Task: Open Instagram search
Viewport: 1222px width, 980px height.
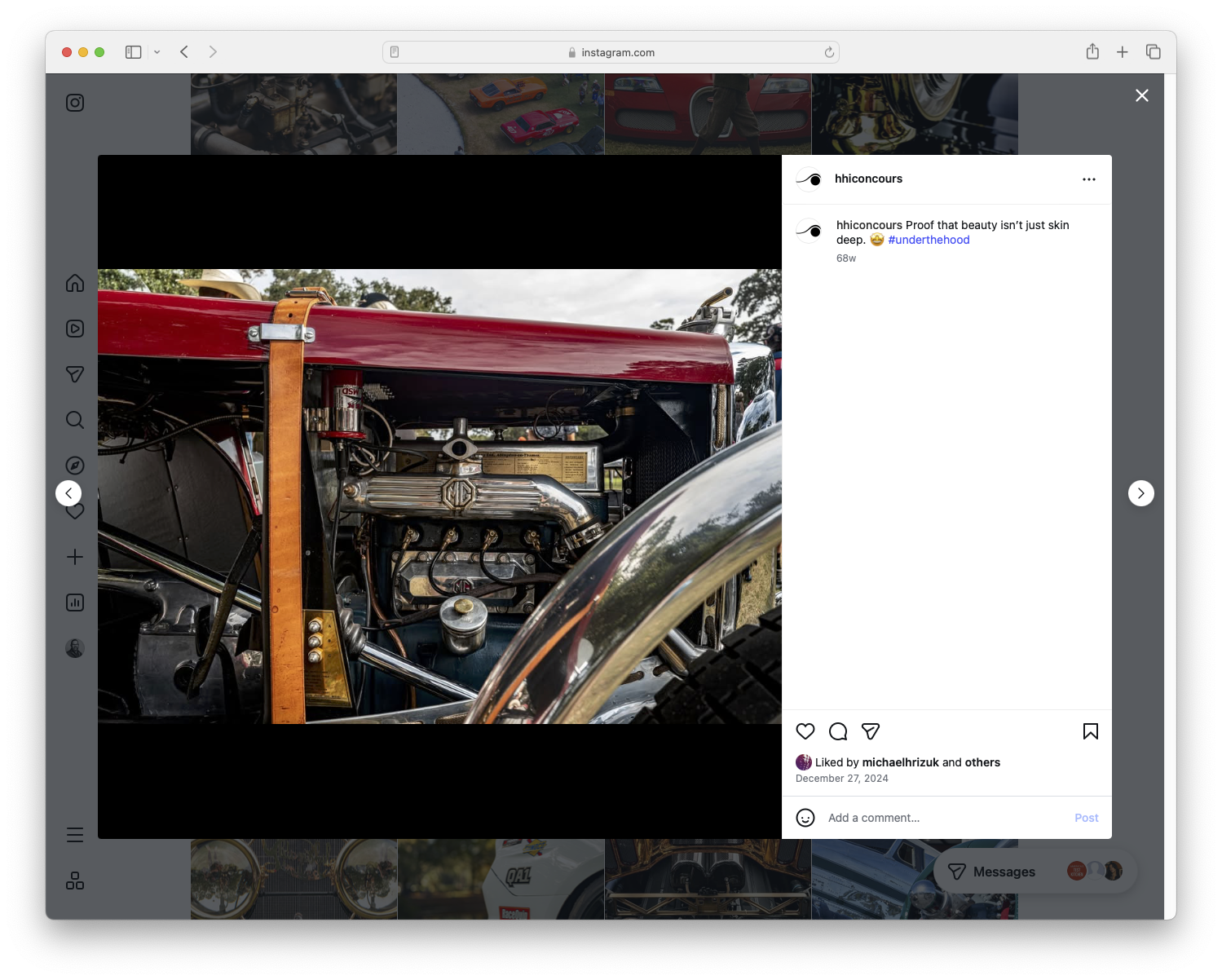Action: [74, 420]
